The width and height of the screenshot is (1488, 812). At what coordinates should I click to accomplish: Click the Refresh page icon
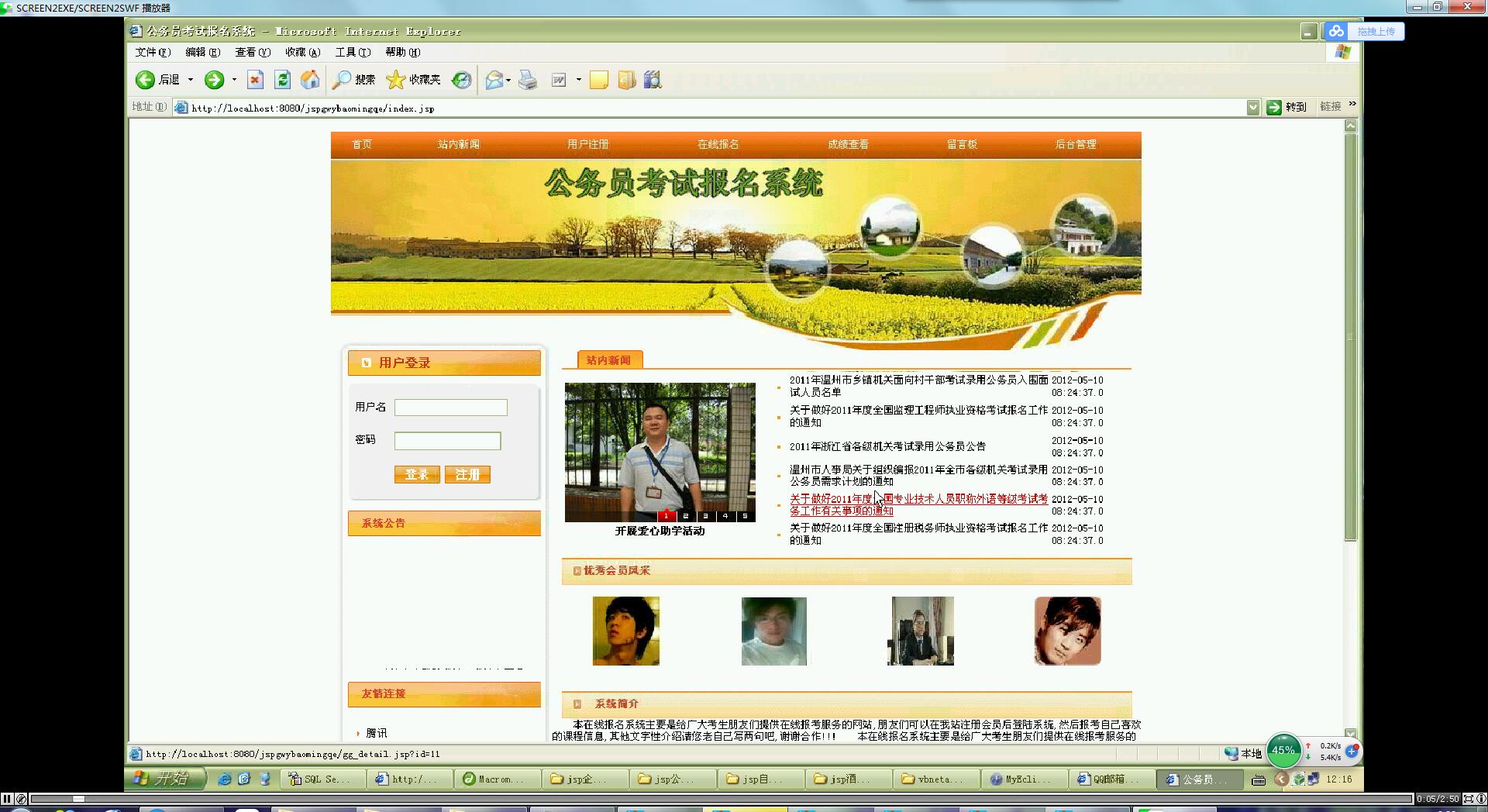pos(283,80)
